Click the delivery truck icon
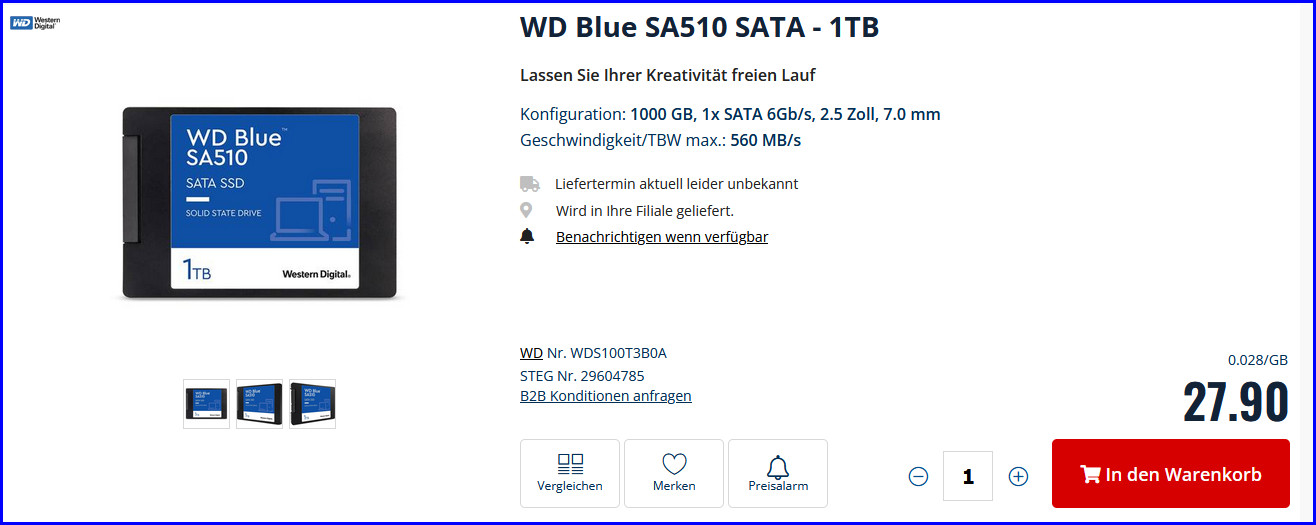 click(x=529, y=183)
